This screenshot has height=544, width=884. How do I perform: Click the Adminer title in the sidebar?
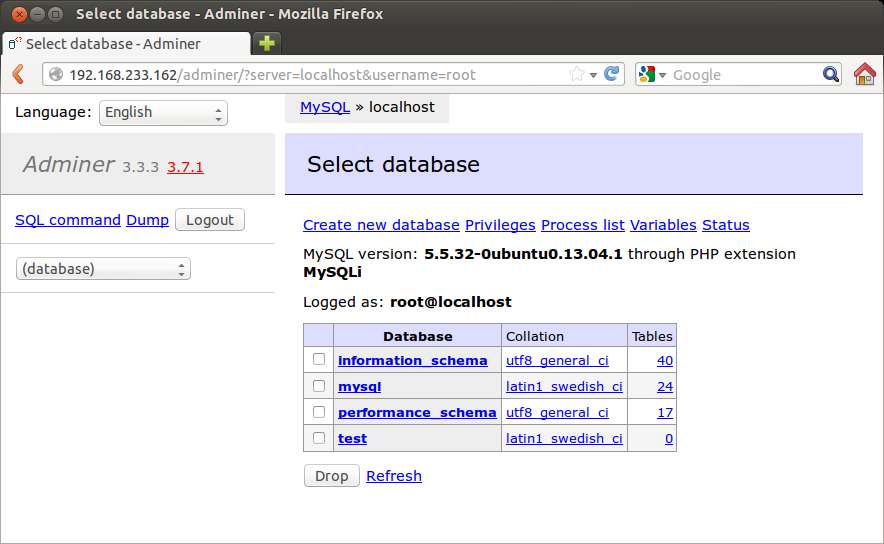pos(69,165)
